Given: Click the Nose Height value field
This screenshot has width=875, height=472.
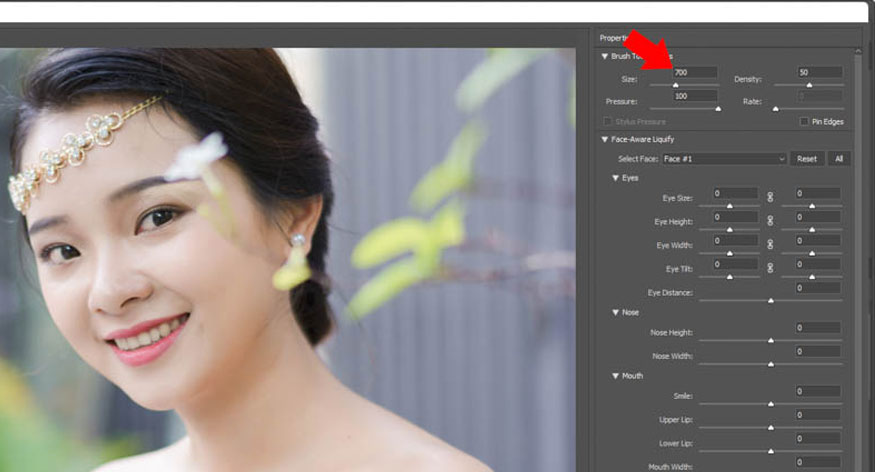Looking at the screenshot, I should coord(818,327).
